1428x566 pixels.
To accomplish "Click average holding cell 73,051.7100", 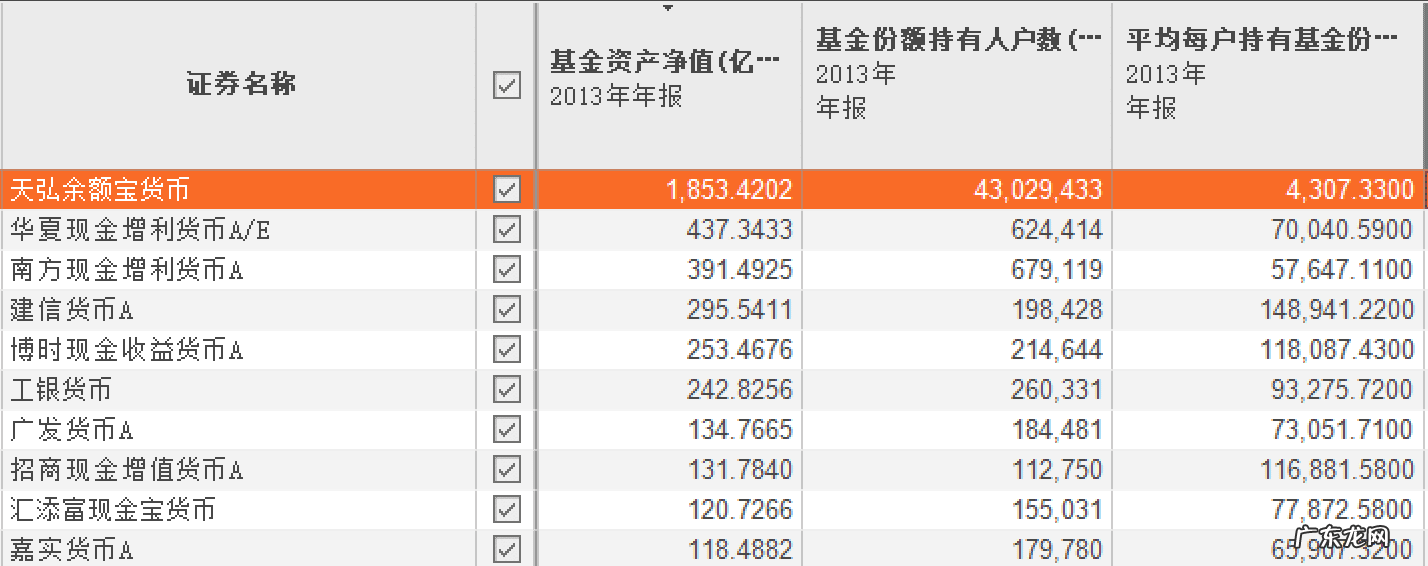I will click(x=1268, y=430).
